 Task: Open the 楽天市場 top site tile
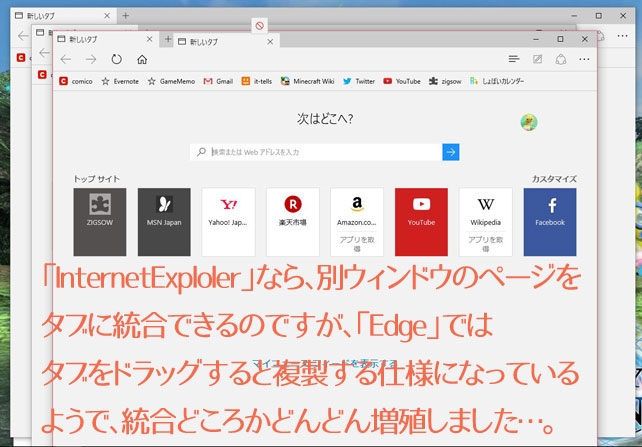(x=293, y=222)
